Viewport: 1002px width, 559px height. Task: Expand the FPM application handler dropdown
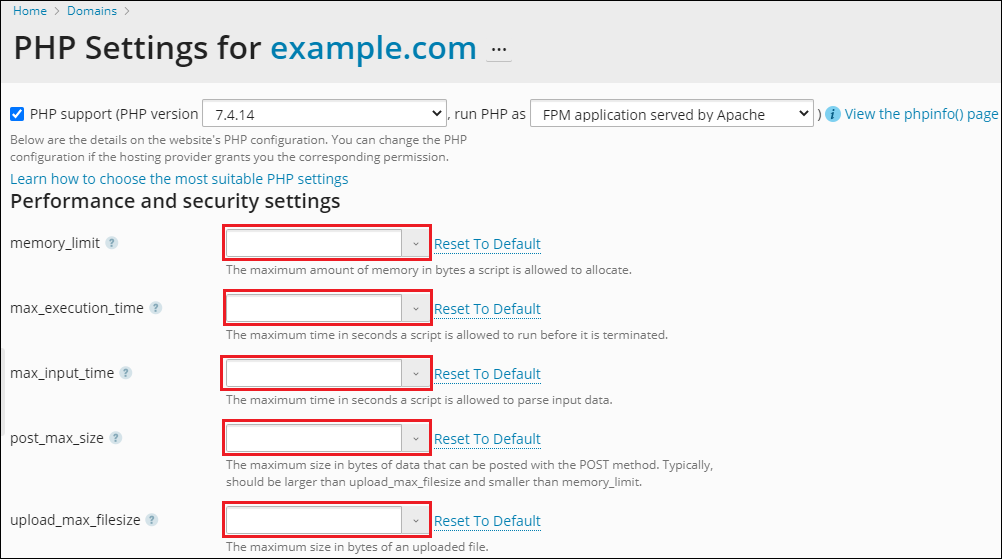(x=671, y=114)
